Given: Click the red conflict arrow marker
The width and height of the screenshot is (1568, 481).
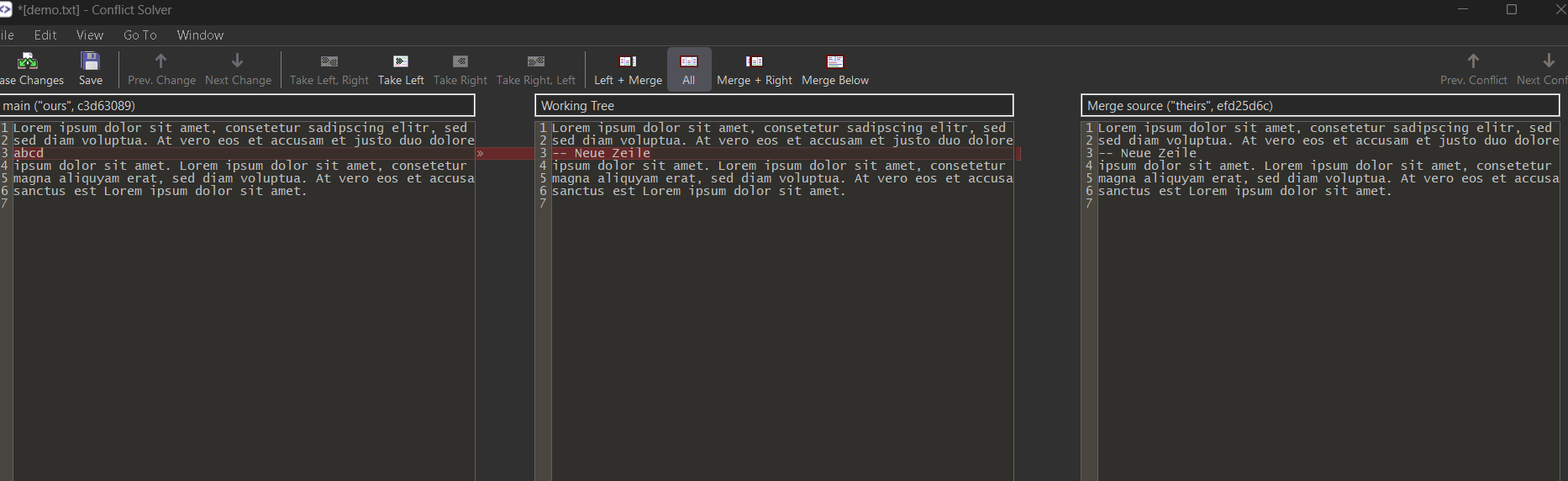Looking at the screenshot, I should (x=481, y=154).
